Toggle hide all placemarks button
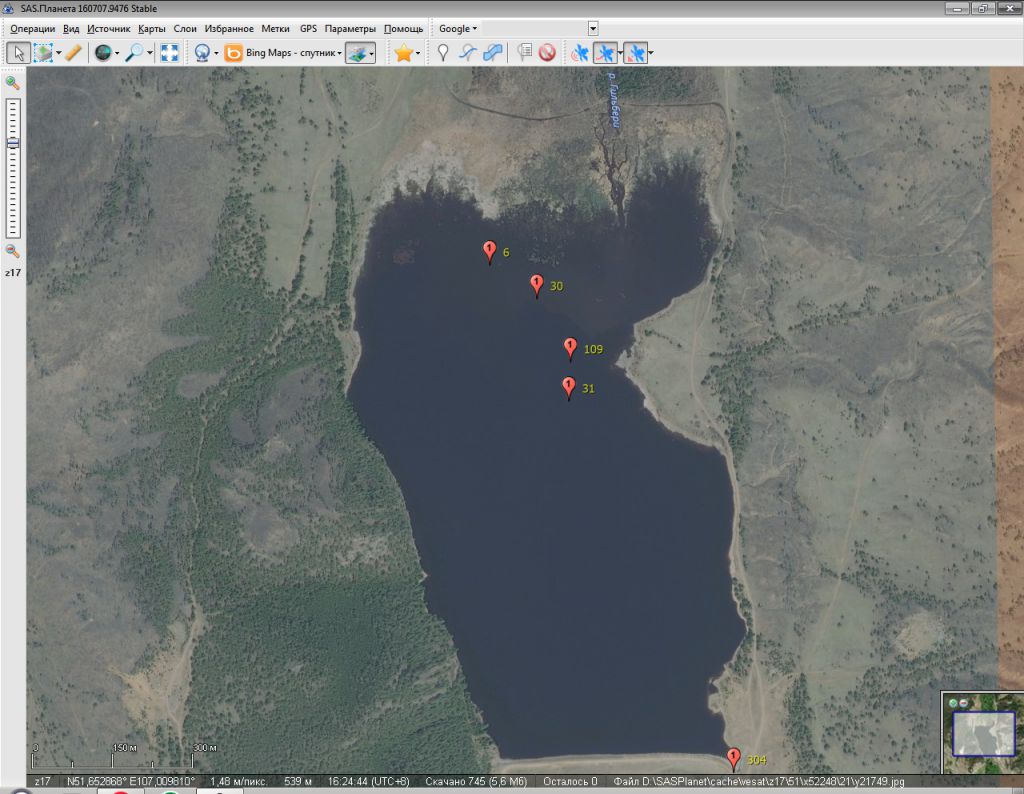 pyautogui.click(x=547, y=53)
